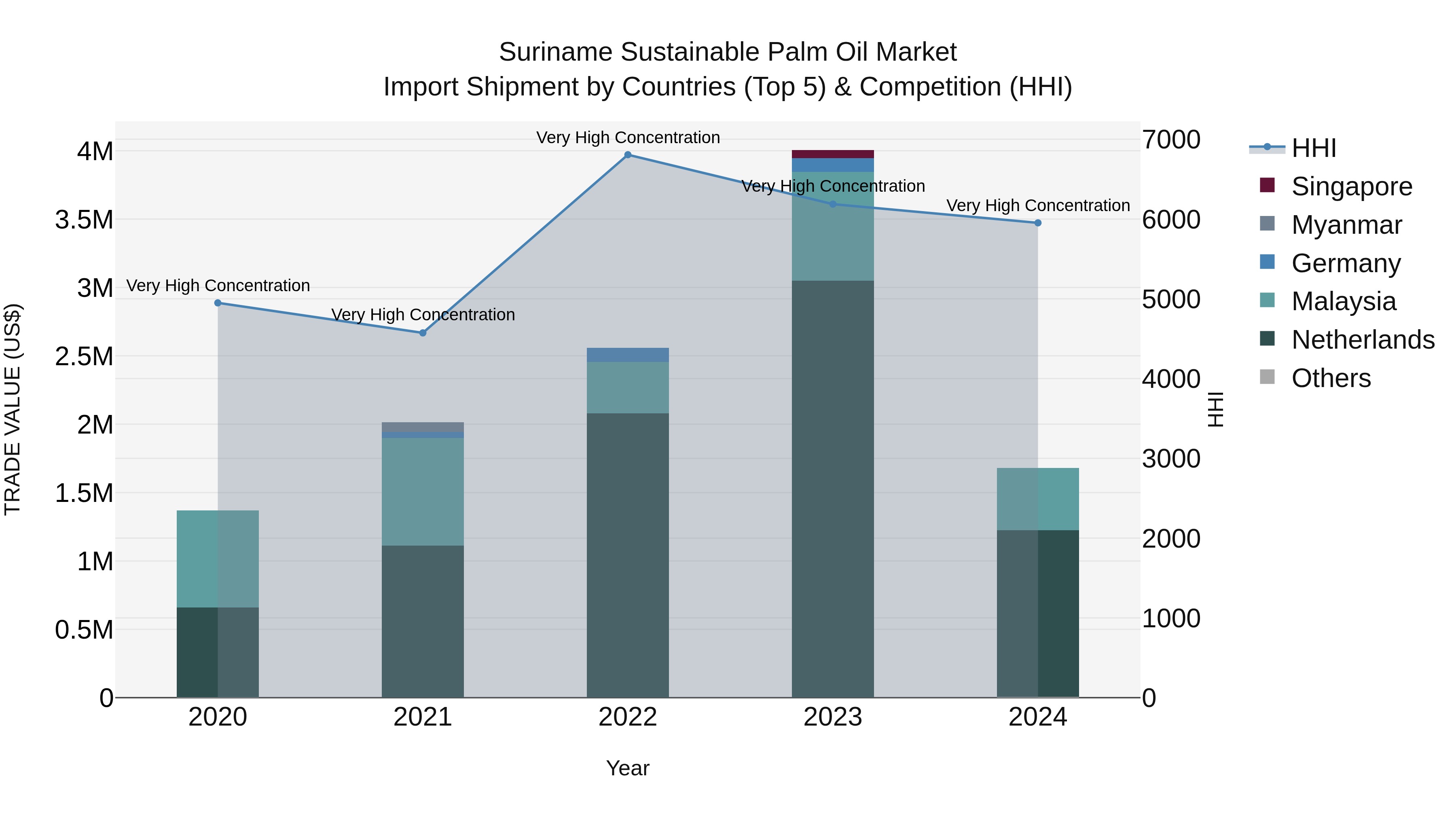Toggle Germany series in the legend
Image resolution: width=1456 pixels, height=819 pixels.
pos(1330,263)
